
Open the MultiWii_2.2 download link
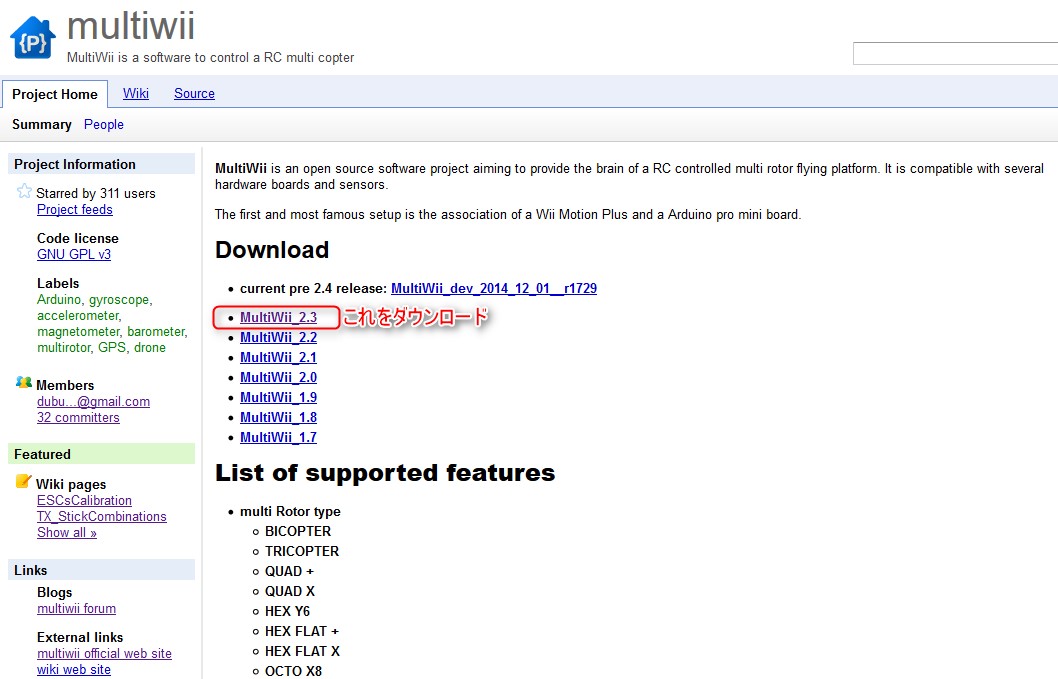click(278, 337)
